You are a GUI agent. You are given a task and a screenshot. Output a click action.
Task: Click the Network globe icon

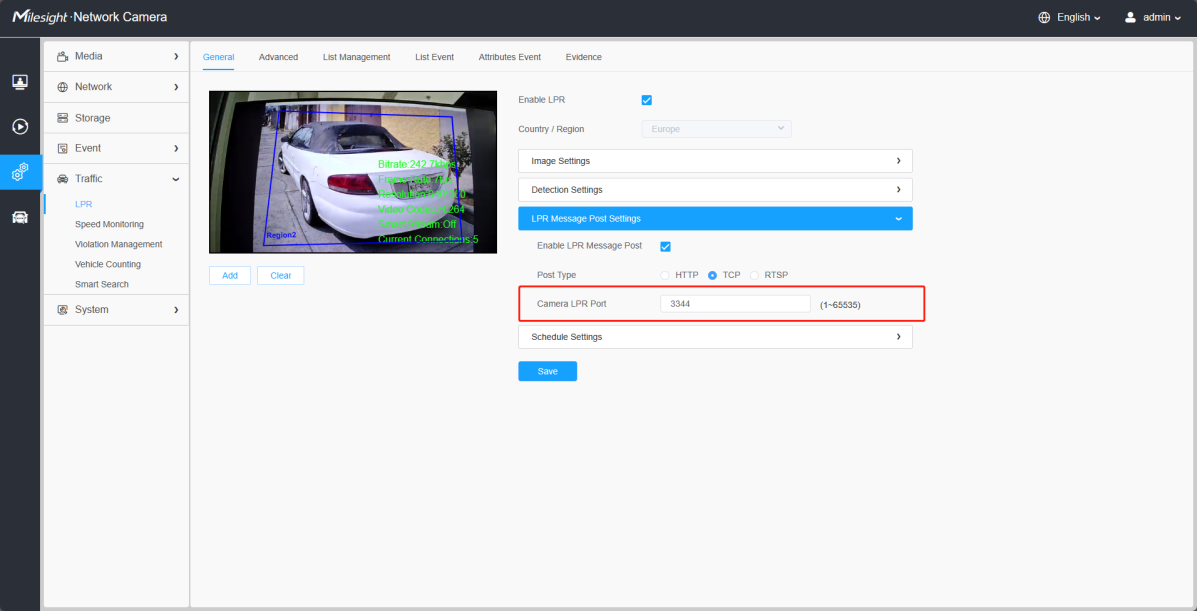[63, 87]
